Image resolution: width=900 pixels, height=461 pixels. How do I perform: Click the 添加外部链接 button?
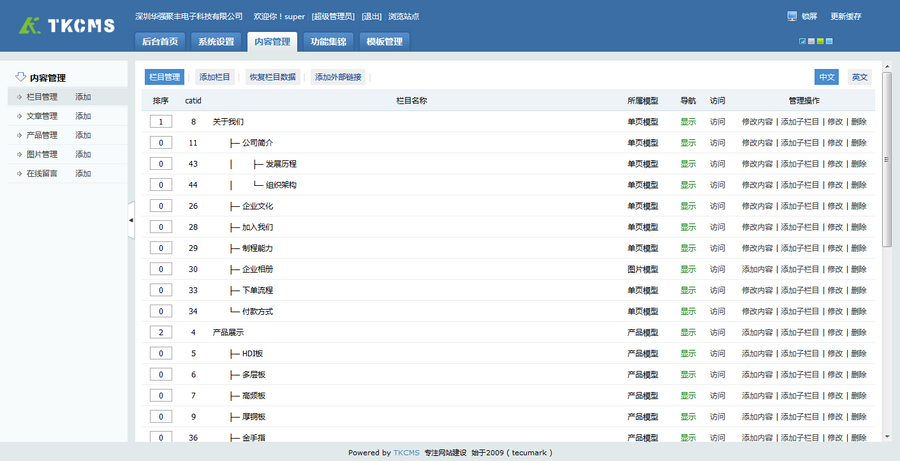pos(338,77)
